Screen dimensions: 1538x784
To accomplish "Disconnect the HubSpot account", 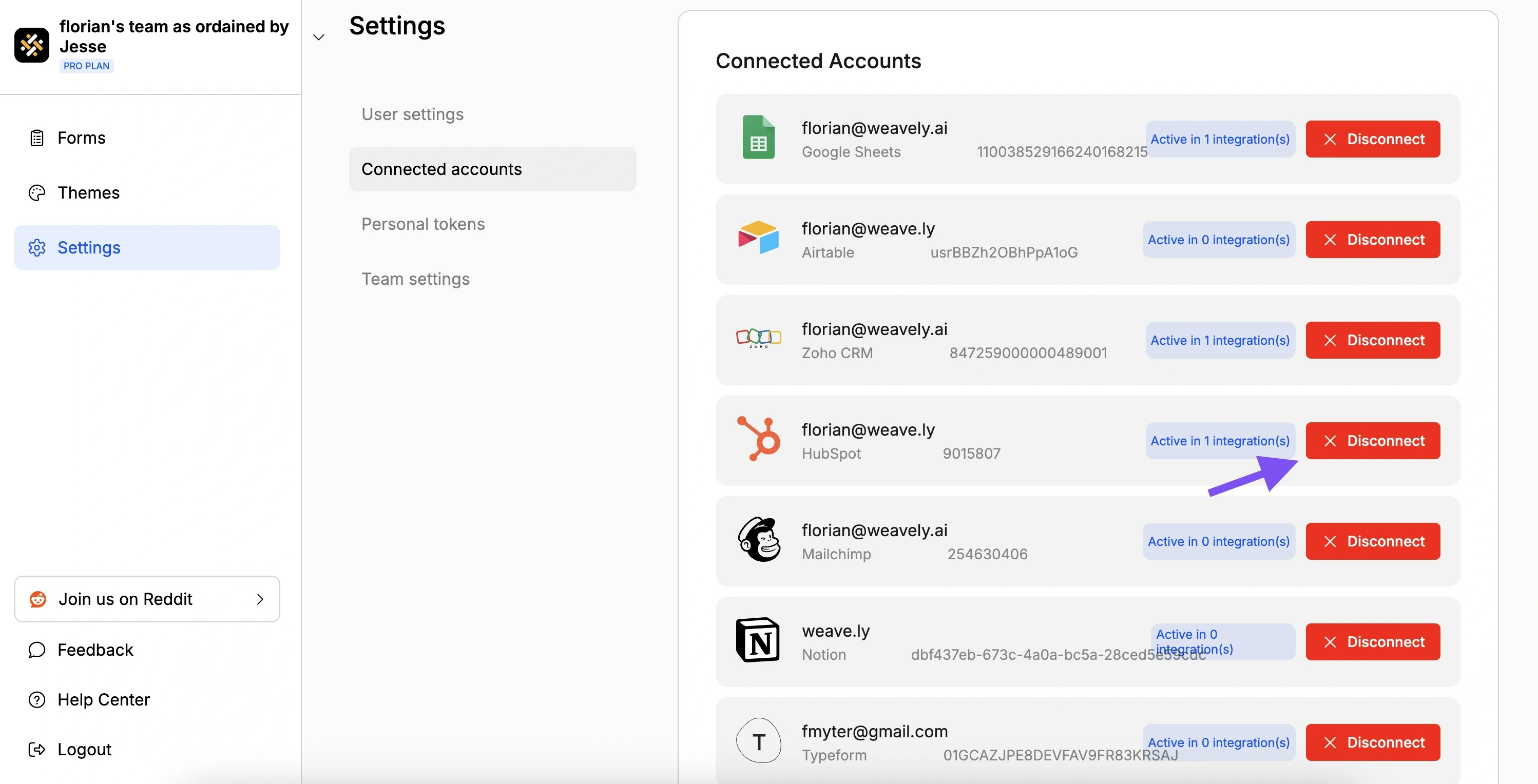I will point(1373,440).
